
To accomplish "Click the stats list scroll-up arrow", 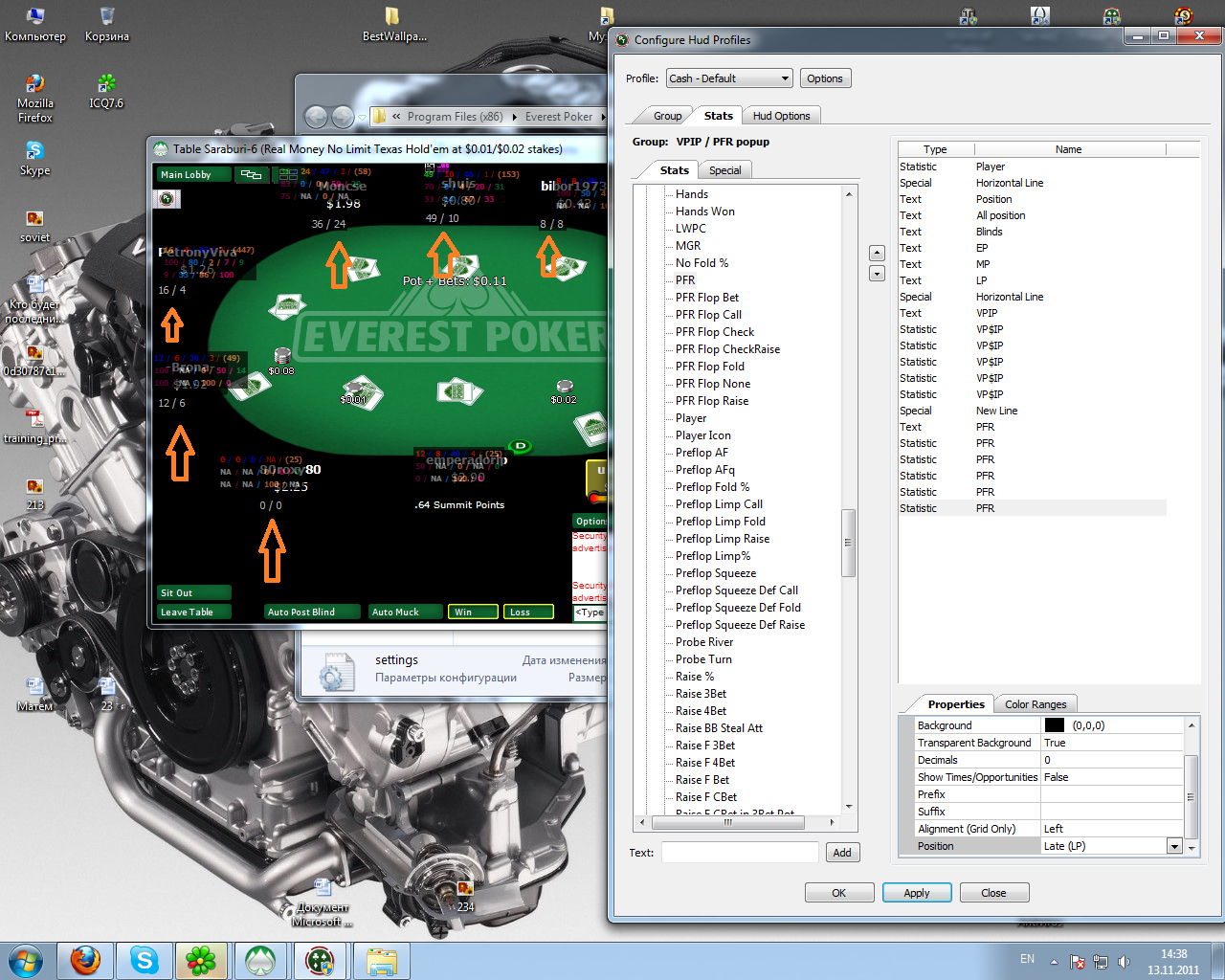I will (x=848, y=194).
